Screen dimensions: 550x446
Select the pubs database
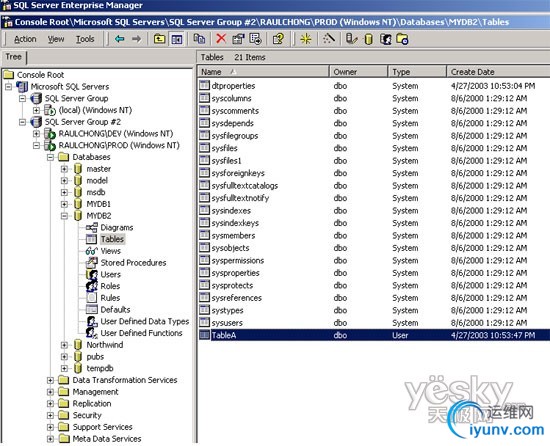[95, 357]
